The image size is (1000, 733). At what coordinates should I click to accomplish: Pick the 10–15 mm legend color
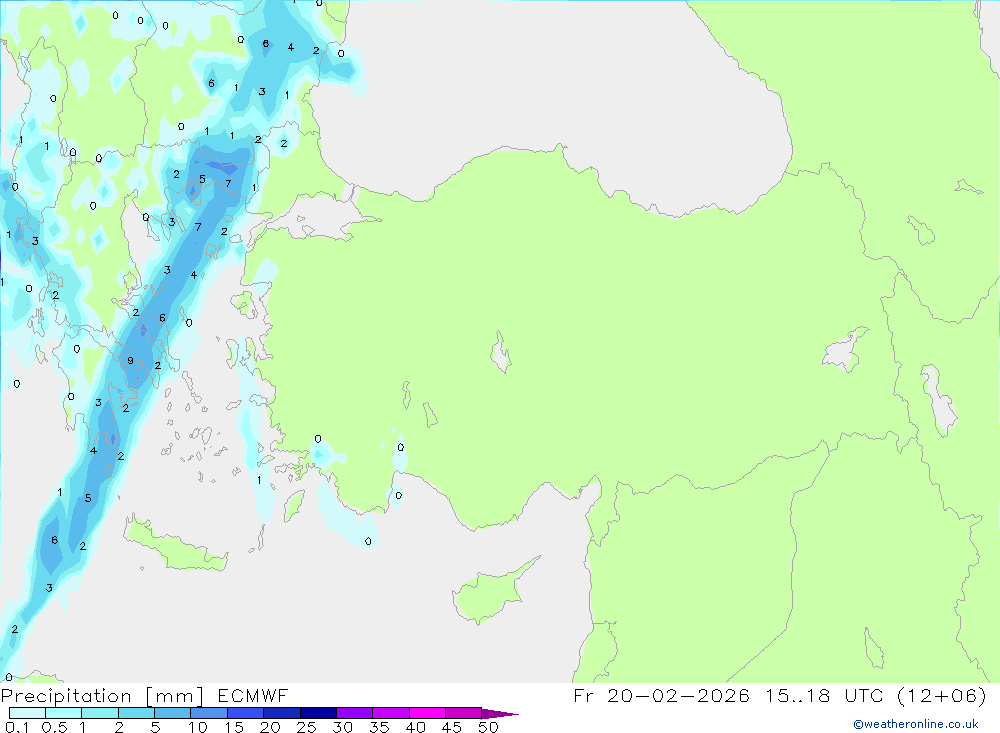[x=209, y=713]
